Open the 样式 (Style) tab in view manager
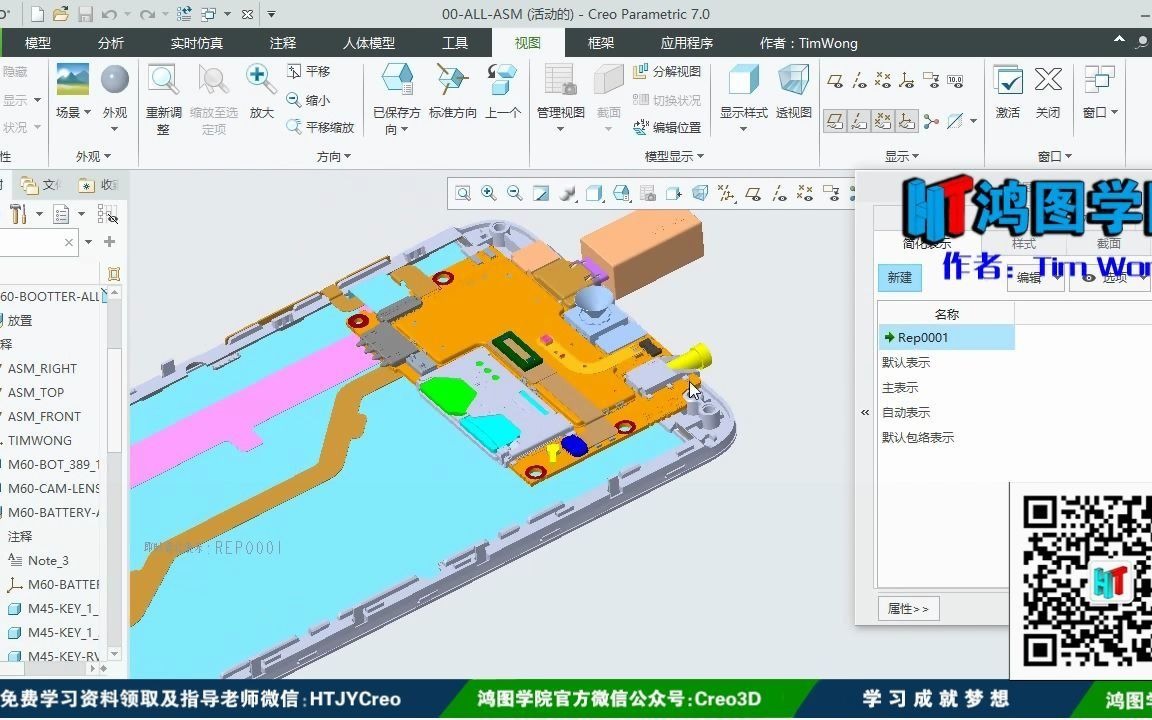This screenshot has width=1152, height=720. coord(1023,243)
